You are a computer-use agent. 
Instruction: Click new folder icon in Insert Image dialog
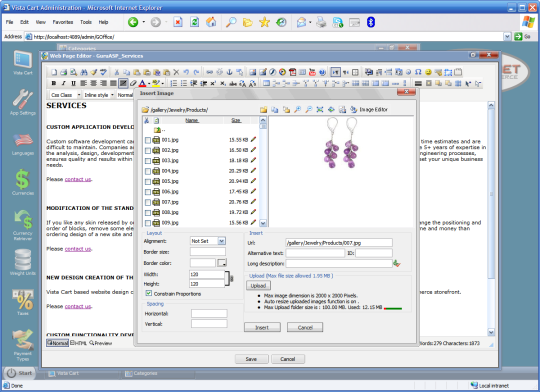pos(263,110)
